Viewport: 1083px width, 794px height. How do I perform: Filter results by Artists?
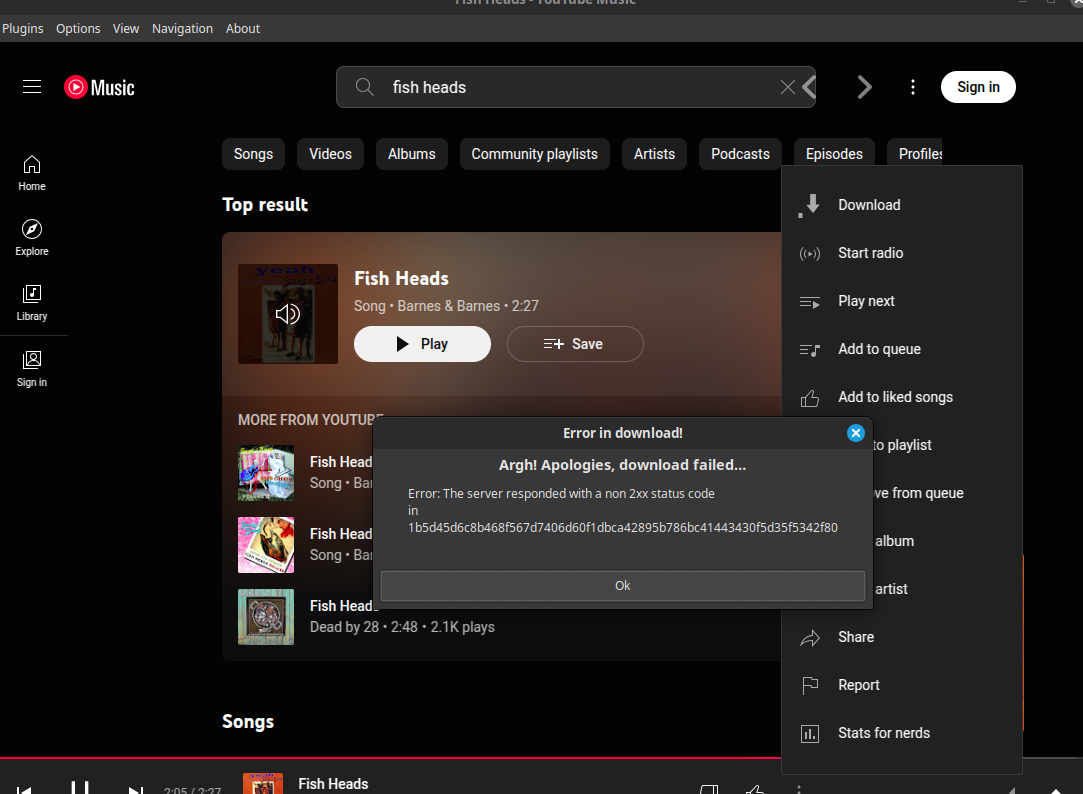[x=655, y=154]
